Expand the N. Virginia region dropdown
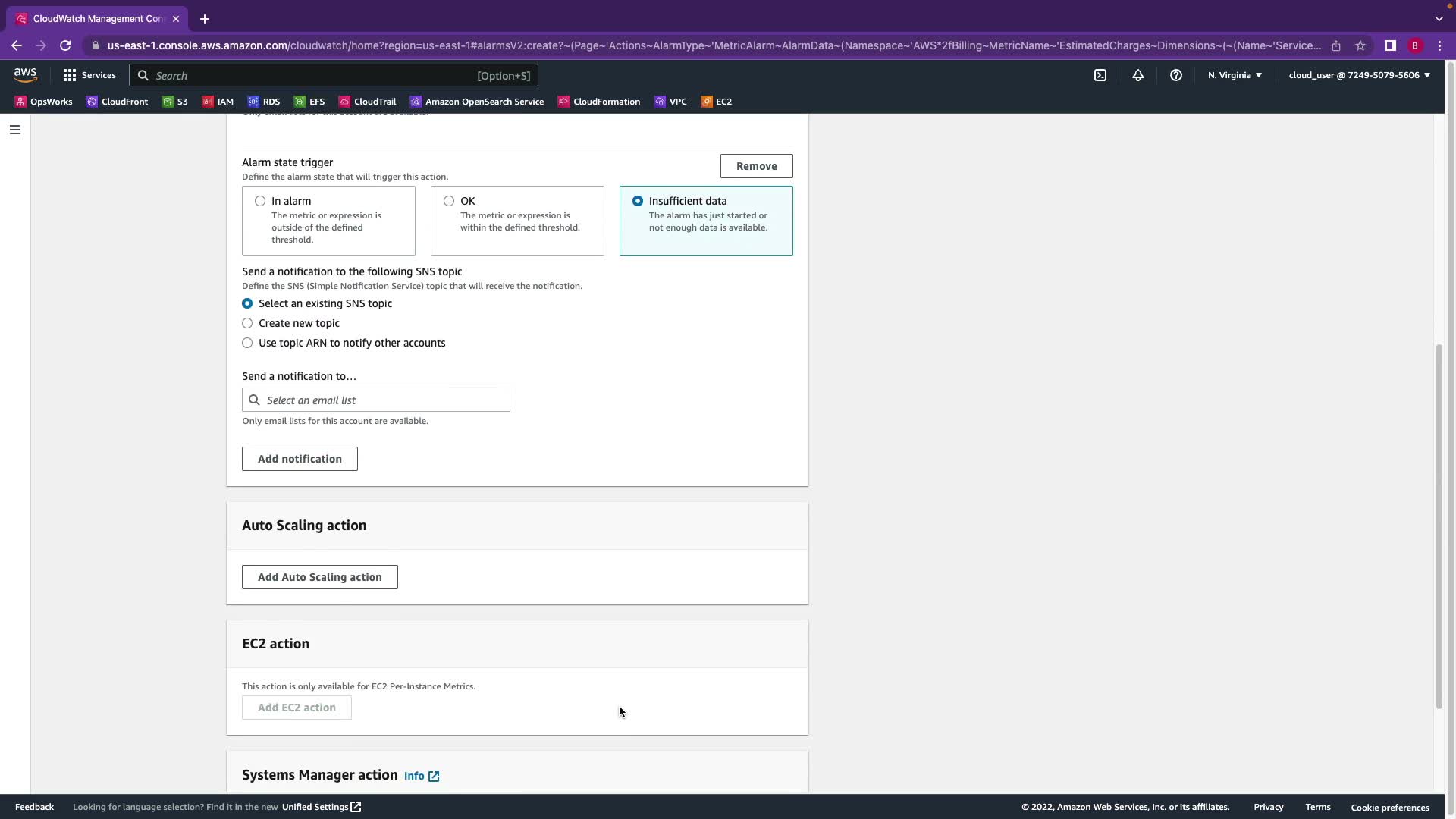This screenshot has height=819, width=1456. tap(1235, 75)
